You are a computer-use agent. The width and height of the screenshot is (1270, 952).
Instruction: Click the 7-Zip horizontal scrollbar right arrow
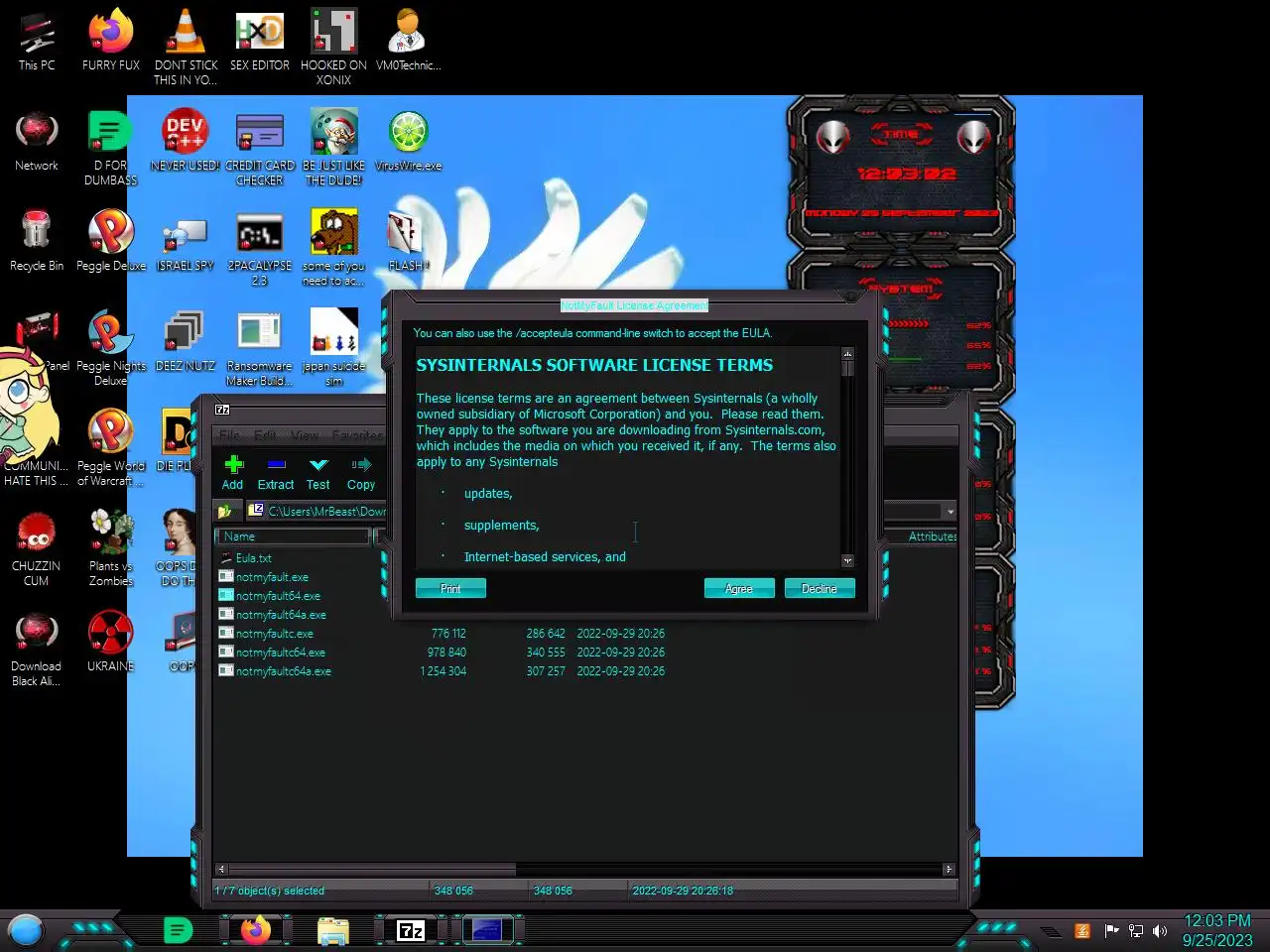coord(949,869)
